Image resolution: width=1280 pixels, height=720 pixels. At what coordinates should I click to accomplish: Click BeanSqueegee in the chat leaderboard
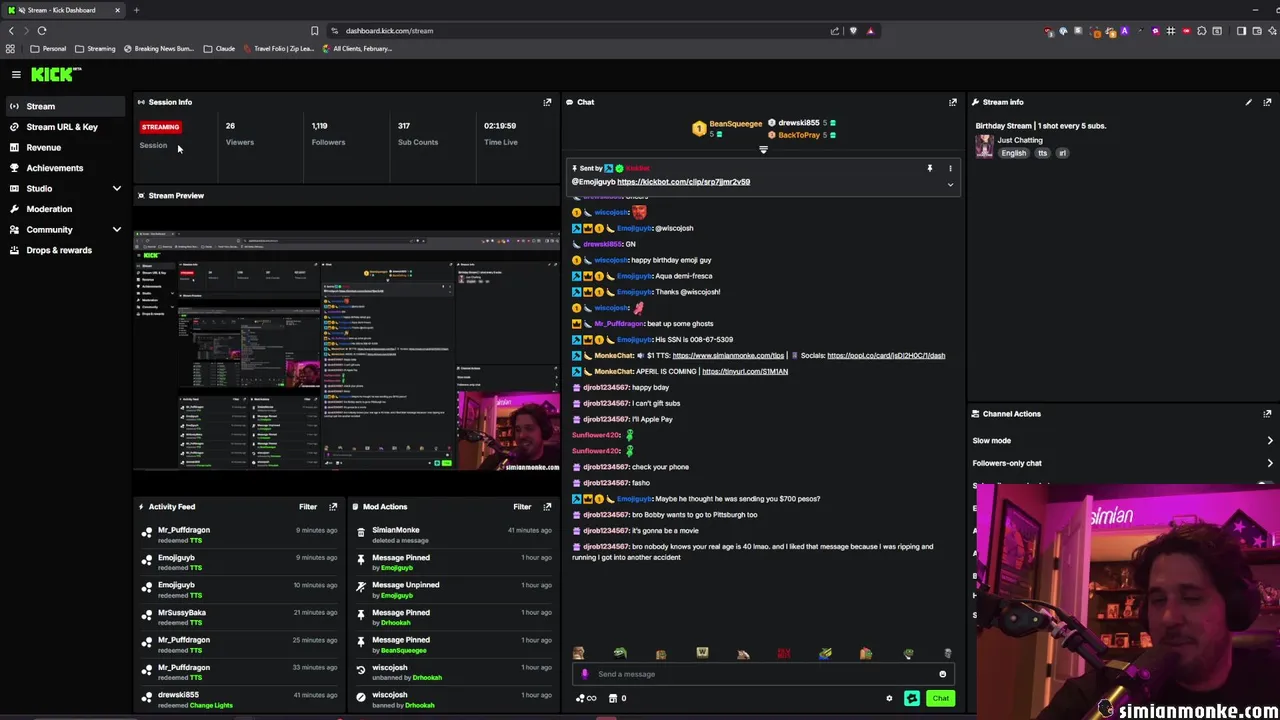tap(735, 124)
